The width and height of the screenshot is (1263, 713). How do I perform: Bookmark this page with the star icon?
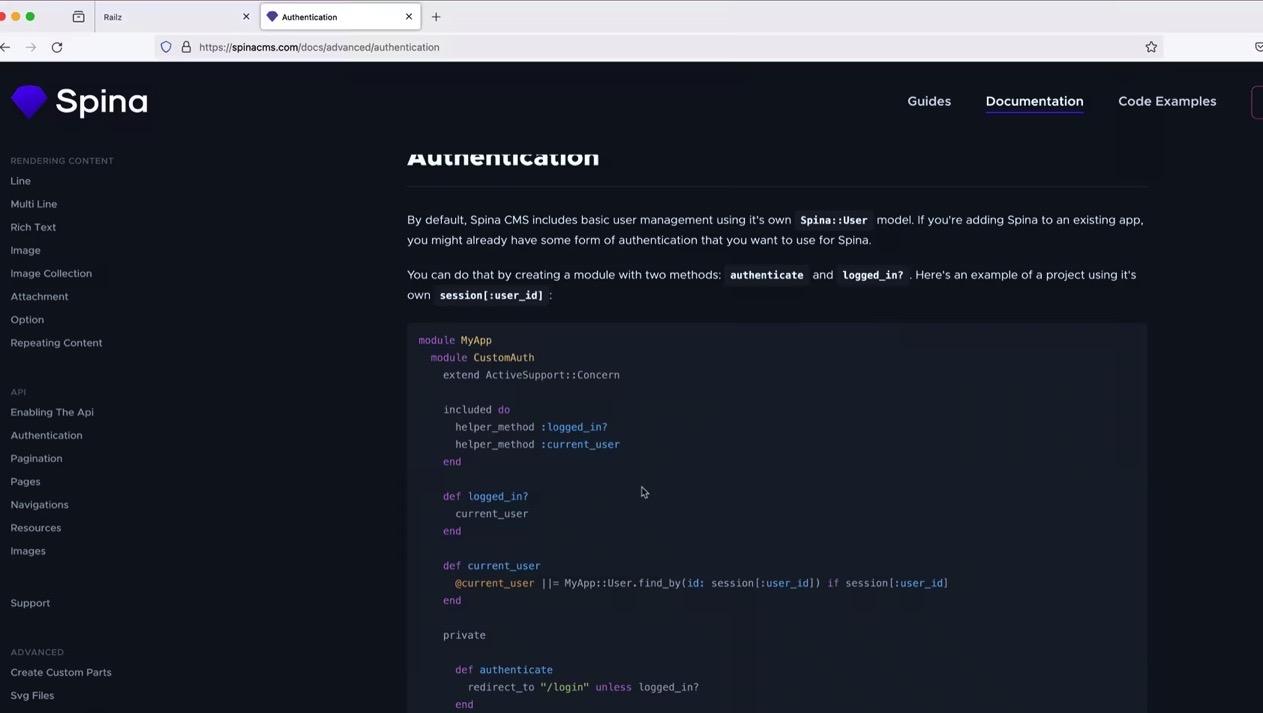click(x=1151, y=47)
